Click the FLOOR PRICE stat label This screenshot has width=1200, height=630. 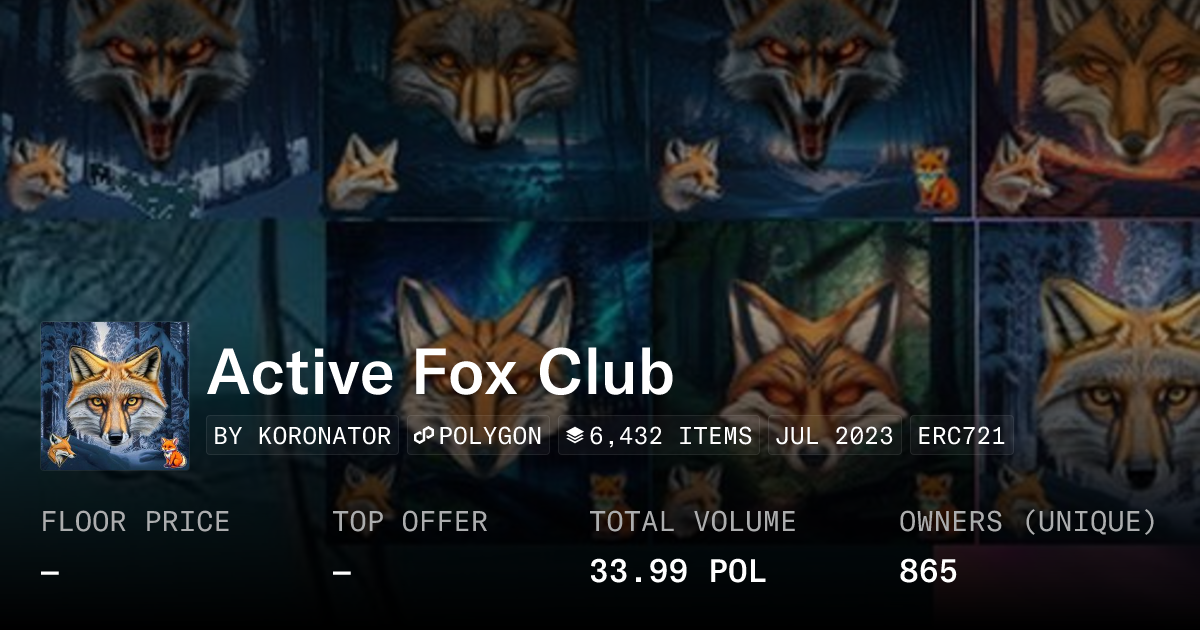[x=135, y=522]
